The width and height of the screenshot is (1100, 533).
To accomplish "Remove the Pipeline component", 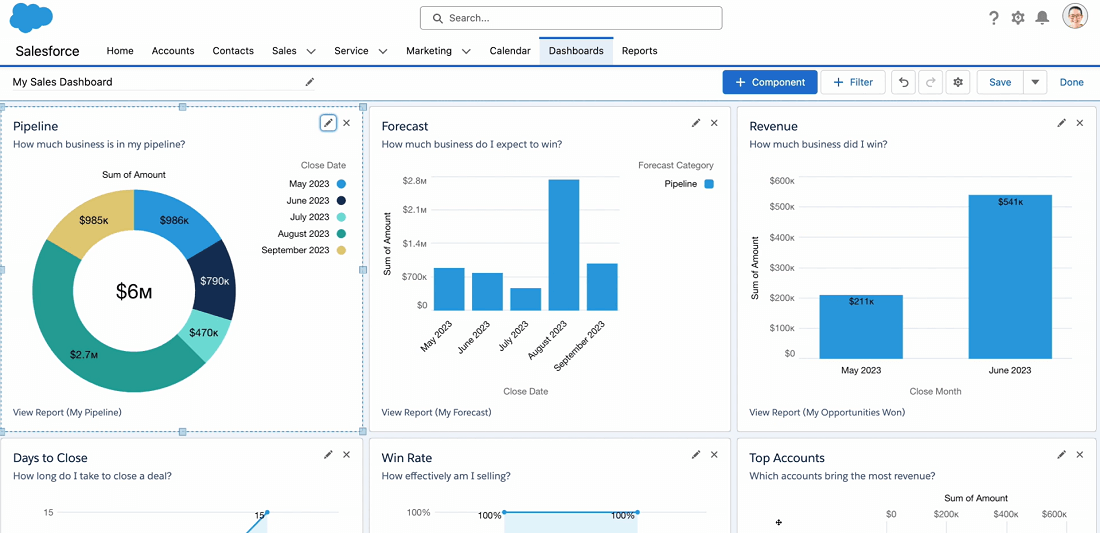I will click(347, 123).
